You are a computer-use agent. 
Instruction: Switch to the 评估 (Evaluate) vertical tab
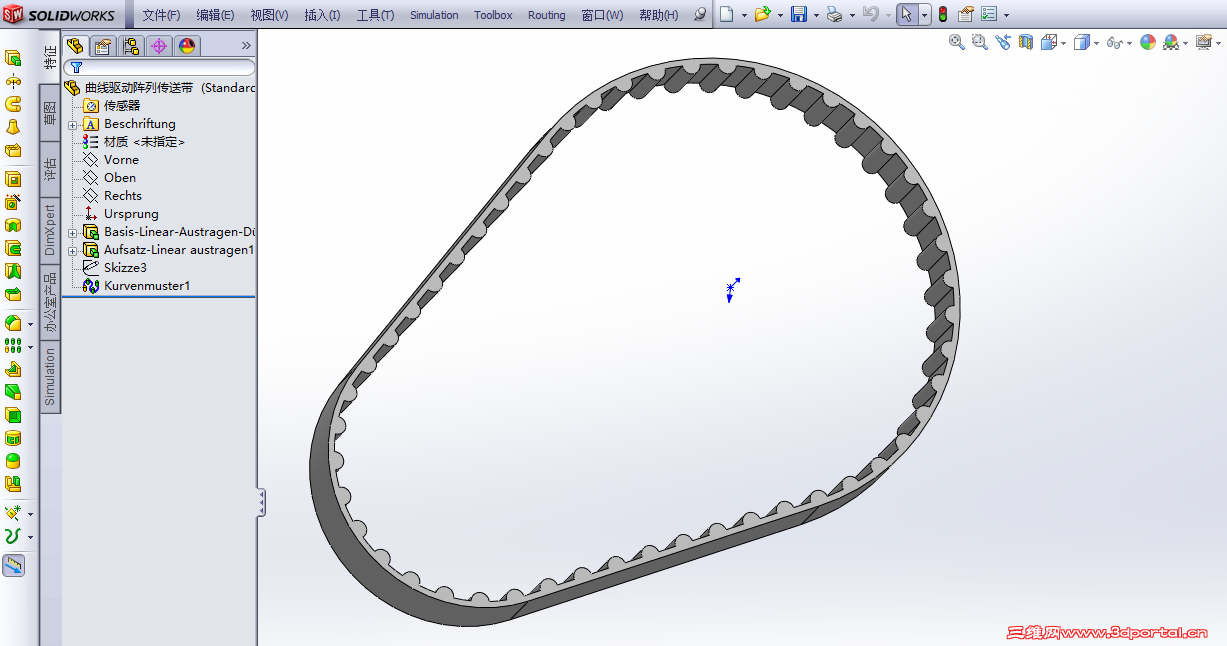click(50, 169)
